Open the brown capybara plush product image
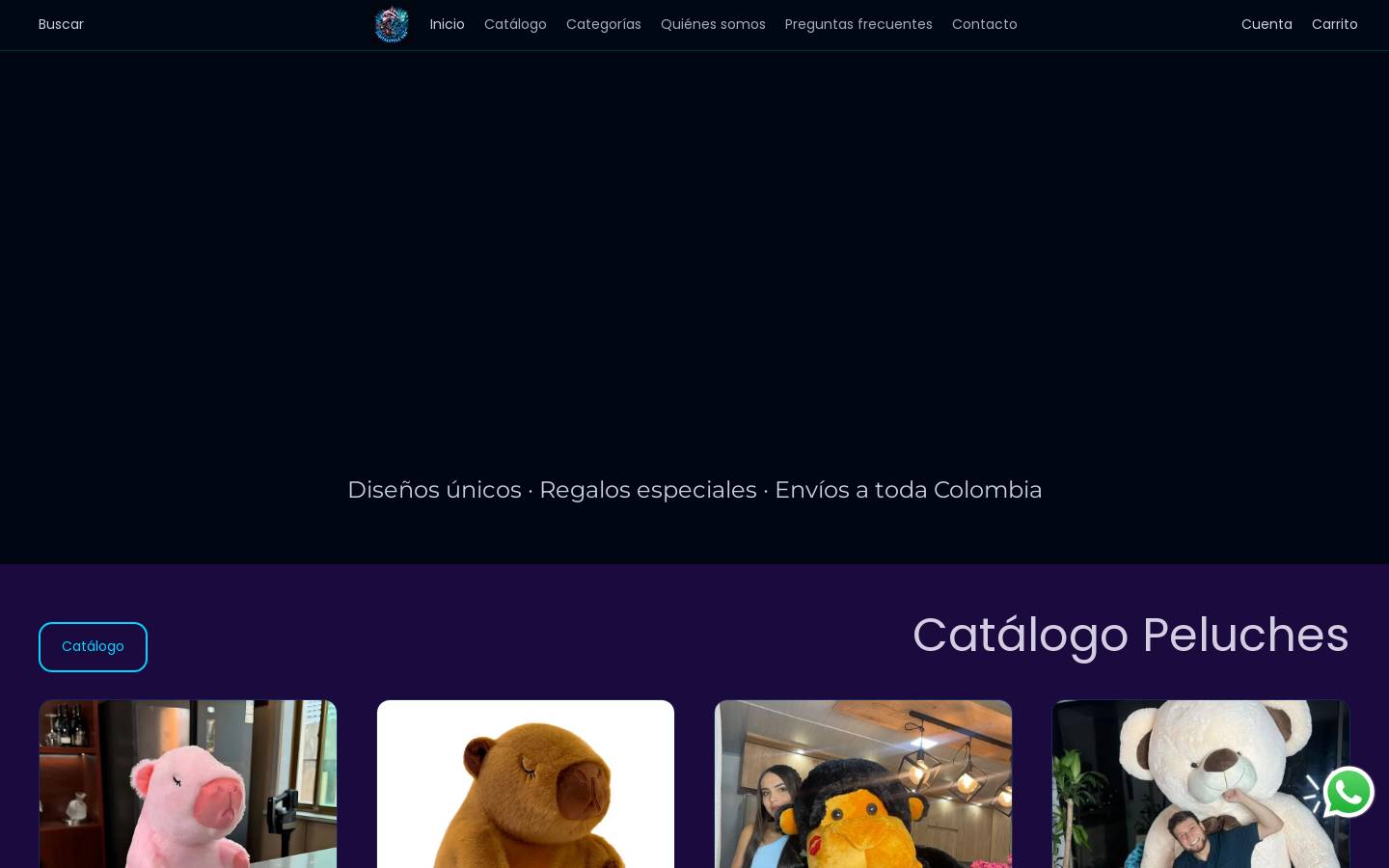This screenshot has width=1389, height=868. pos(526,784)
